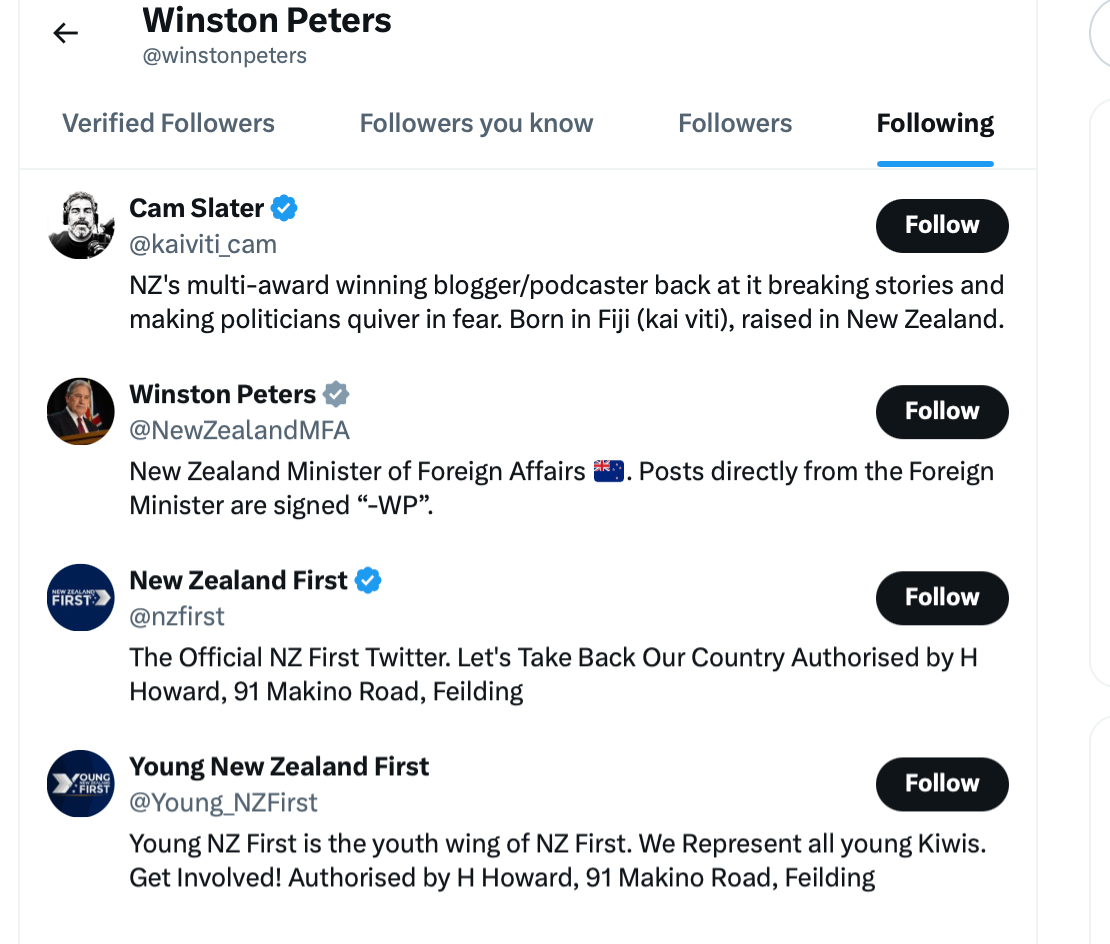
Task: Follow the @NewZealandMFA account
Action: 941,411
